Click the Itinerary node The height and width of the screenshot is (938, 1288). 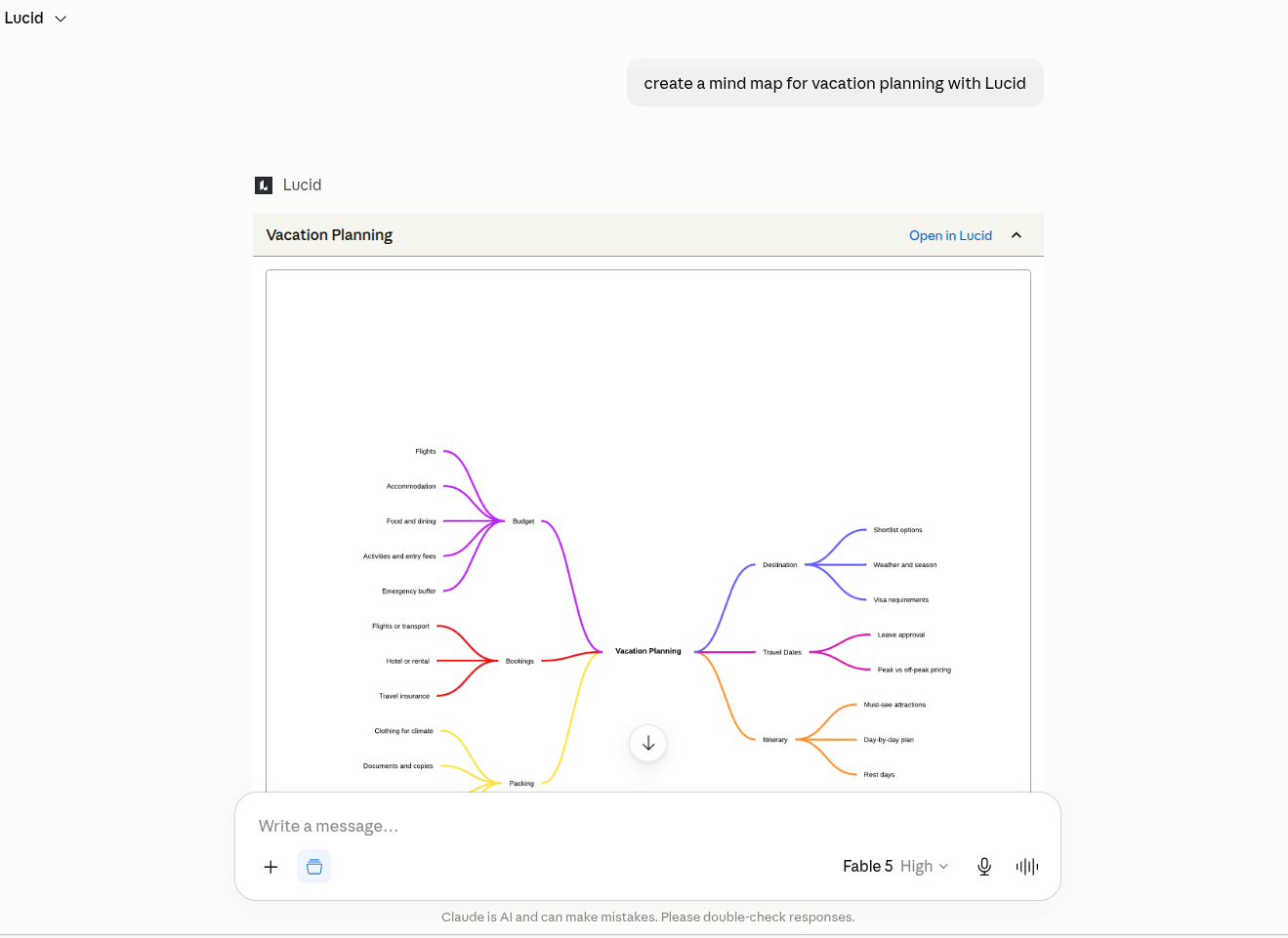coord(775,740)
